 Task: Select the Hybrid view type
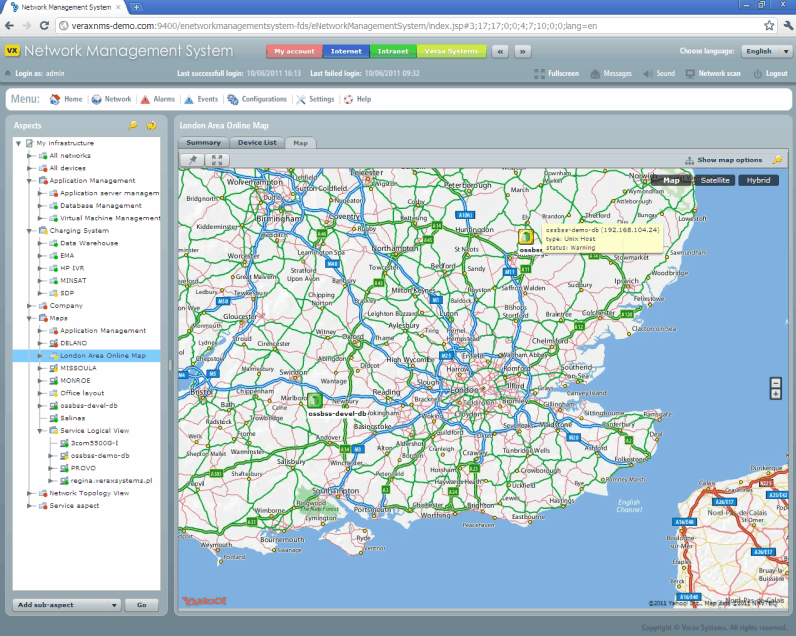pos(758,180)
